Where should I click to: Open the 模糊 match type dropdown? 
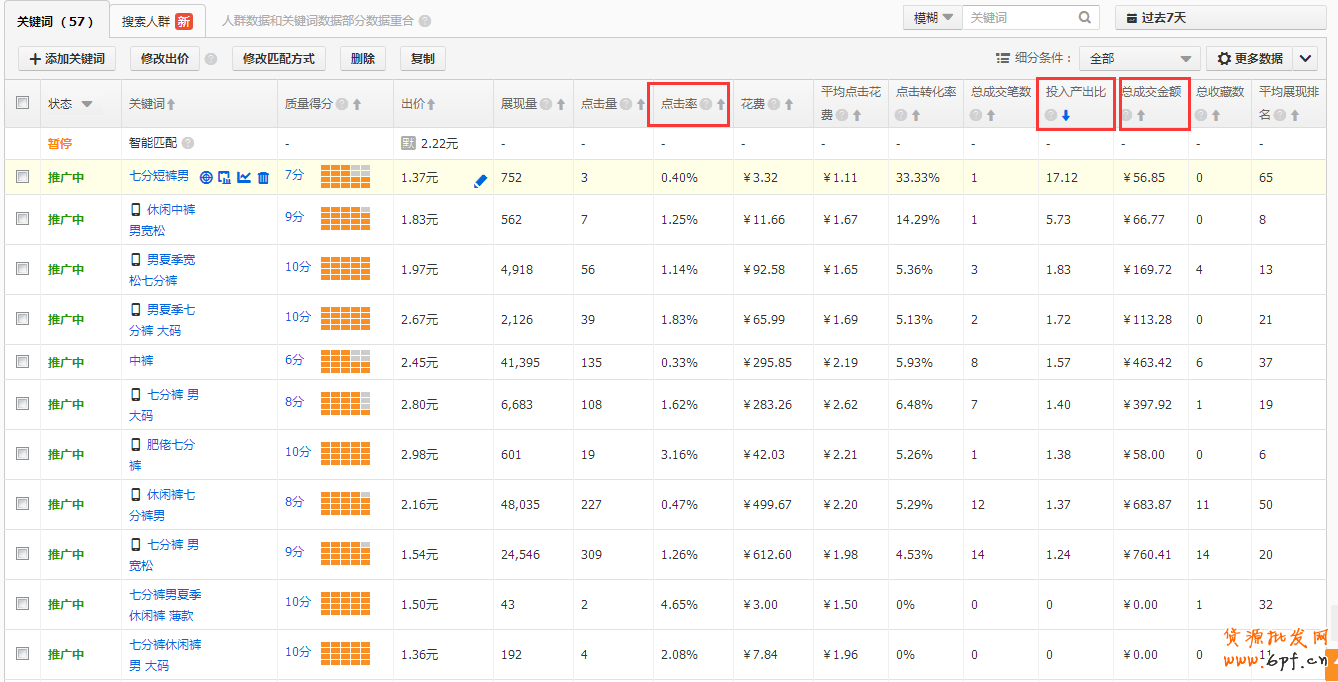point(933,18)
